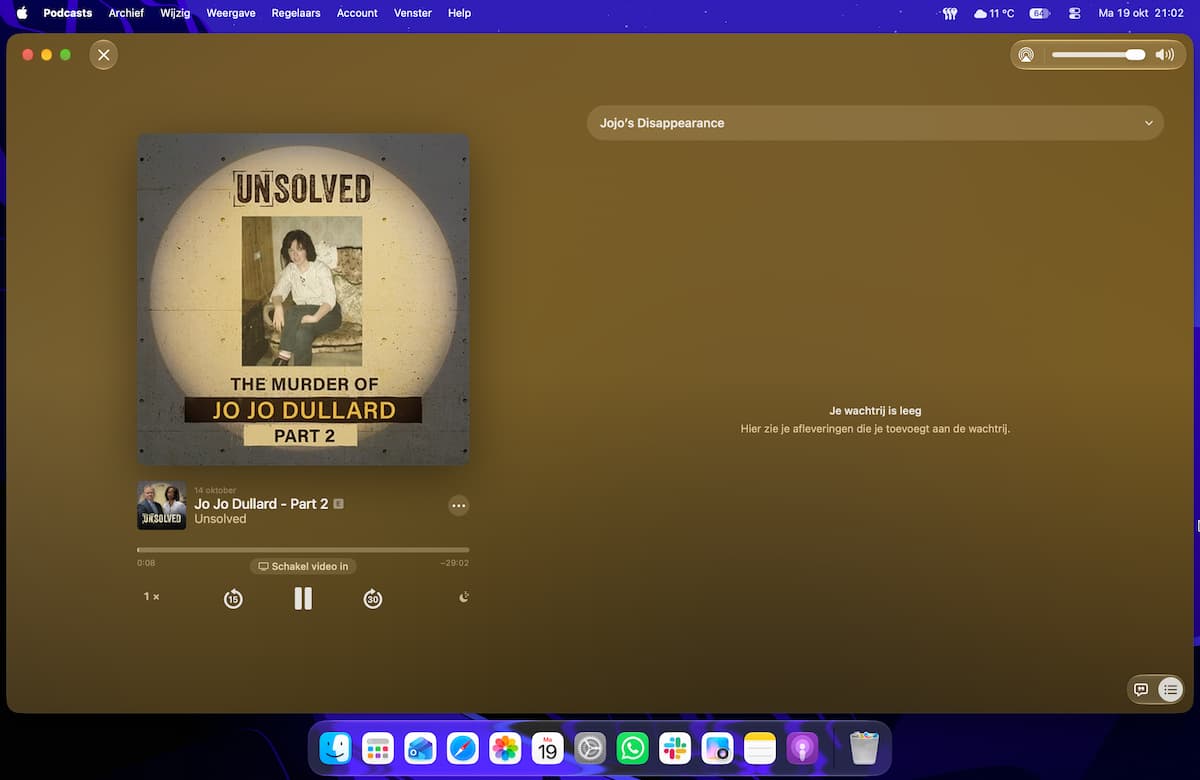The width and height of the screenshot is (1200, 780).
Task: Close the full-screen player with X
Action: coord(104,55)
